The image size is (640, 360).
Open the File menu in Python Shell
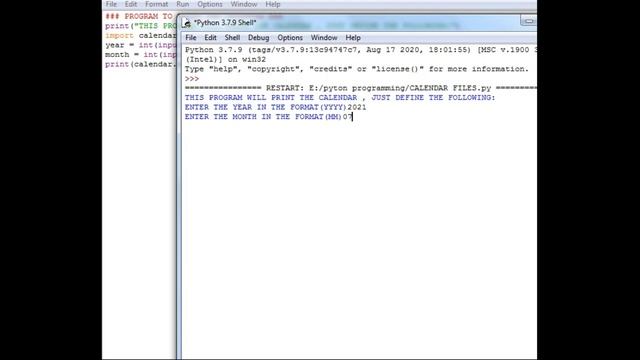point(191,38)
